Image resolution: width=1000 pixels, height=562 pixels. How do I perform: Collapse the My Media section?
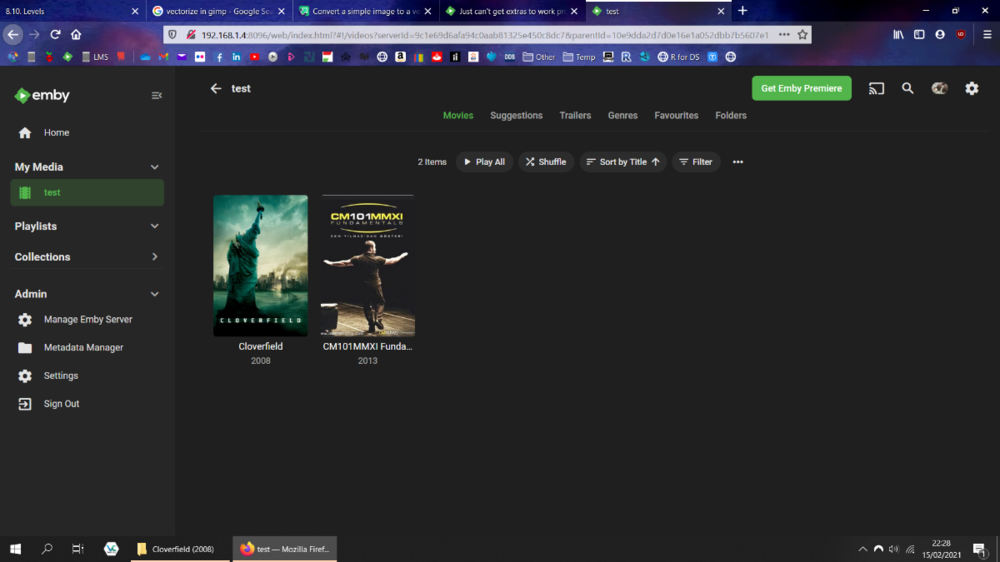[x=154, y=167]
